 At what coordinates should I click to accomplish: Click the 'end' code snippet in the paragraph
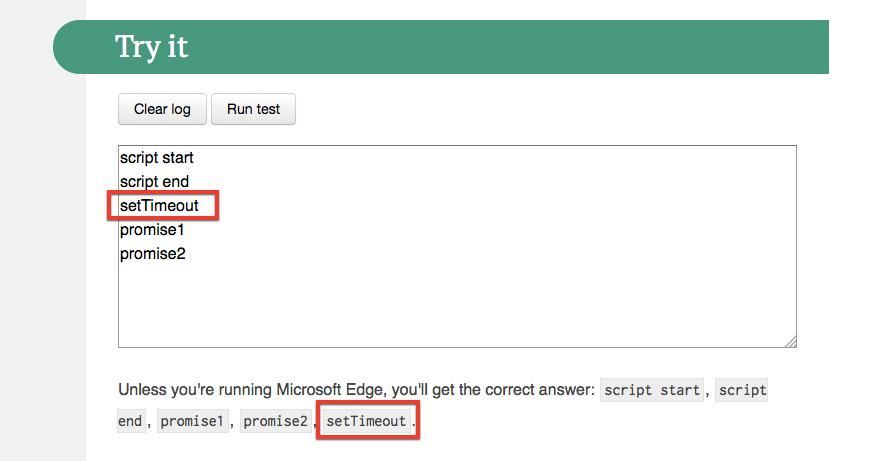click(x=130, y=421)
